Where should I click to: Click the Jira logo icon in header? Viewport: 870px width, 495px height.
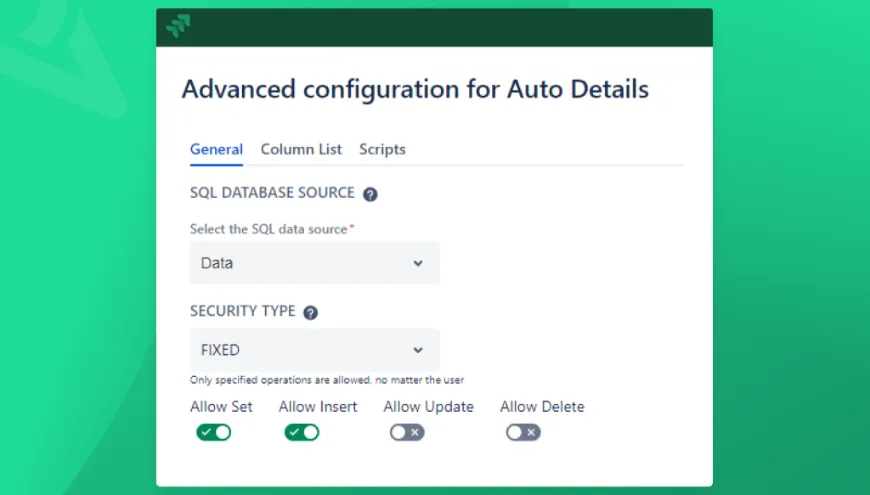pos(178,27)
